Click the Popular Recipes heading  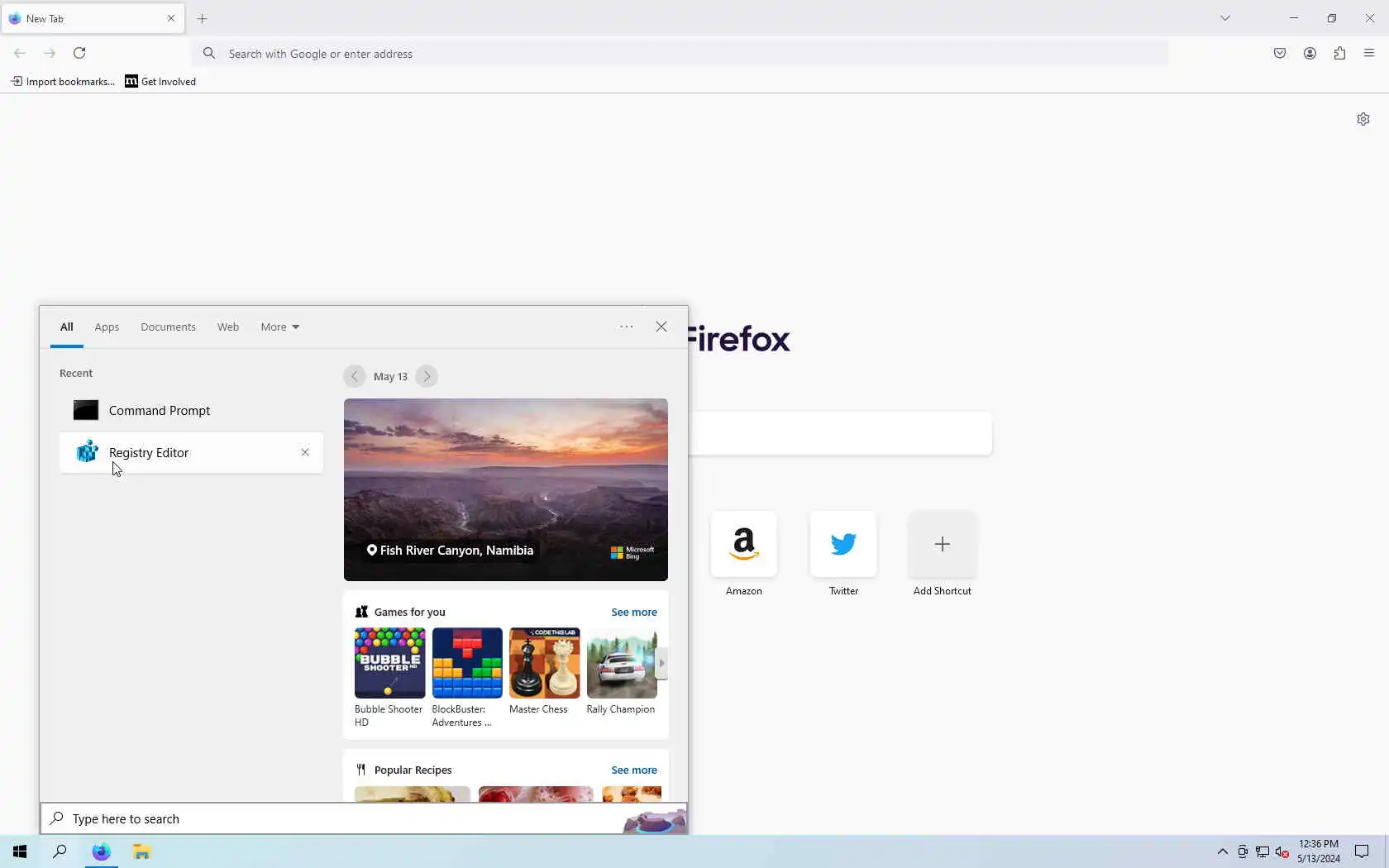point(413,770)
